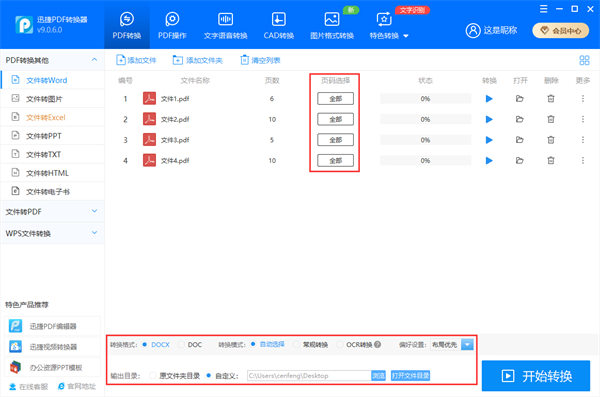Select 常规转换 conversion mode
Viewport: 600px width, 397px height.
click(311, 345)
